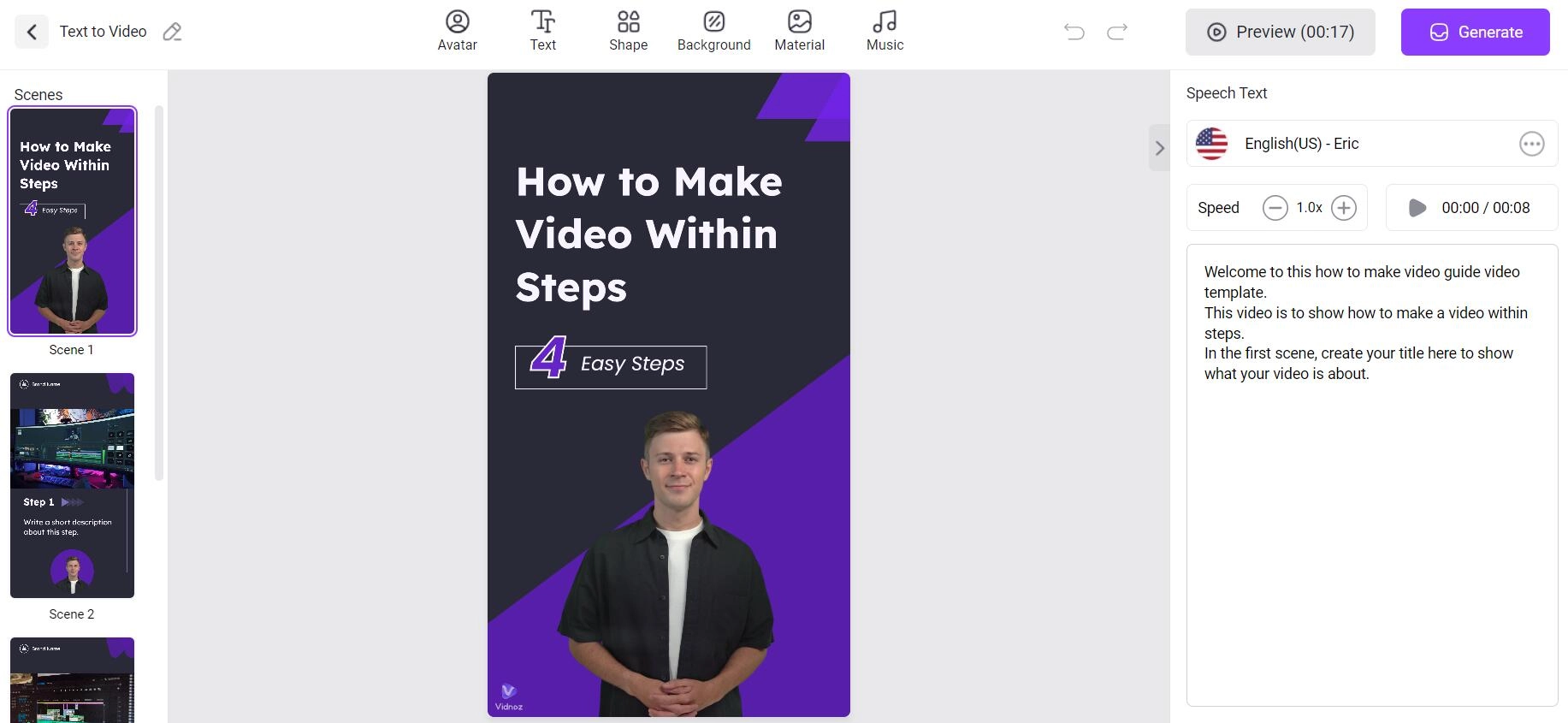
Task: Open the Avatar tool
Action: 457,32
